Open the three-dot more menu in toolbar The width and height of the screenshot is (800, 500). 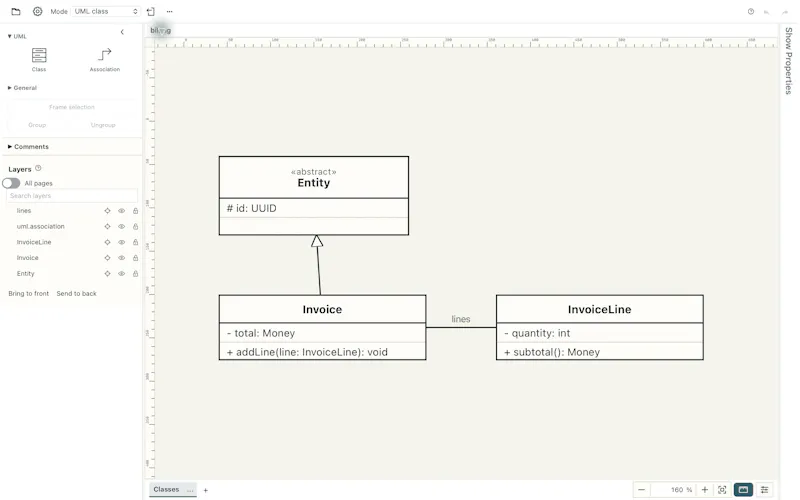click(x=169, y=11)
